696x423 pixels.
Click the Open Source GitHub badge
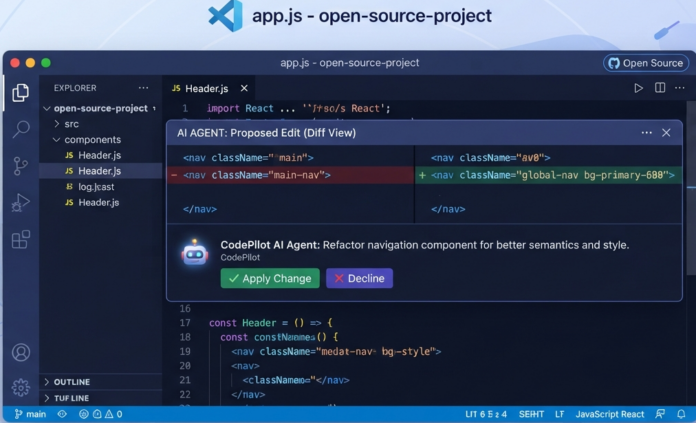[x=646, y=63]
